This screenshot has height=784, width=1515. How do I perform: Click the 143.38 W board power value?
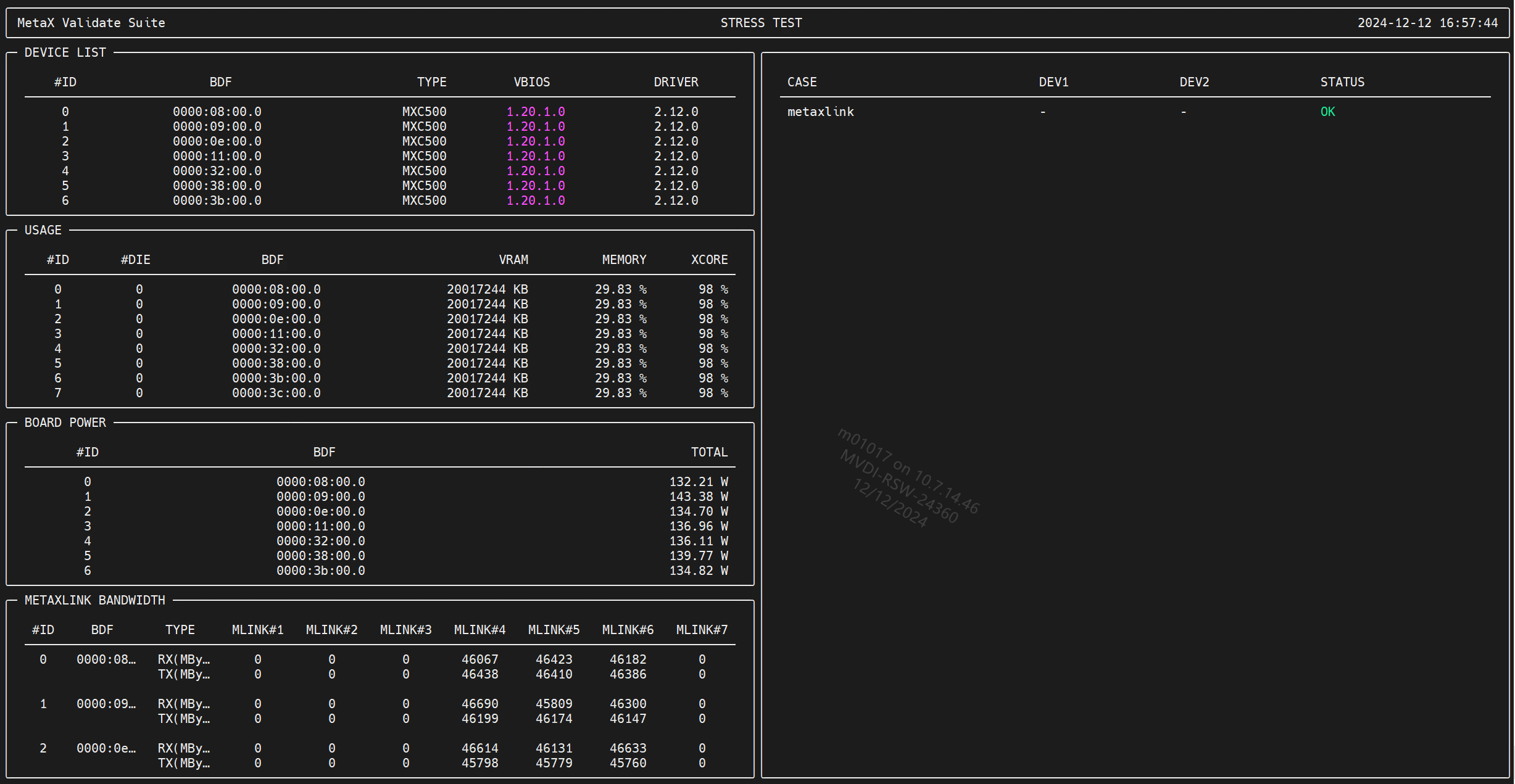tap(699, 497)
